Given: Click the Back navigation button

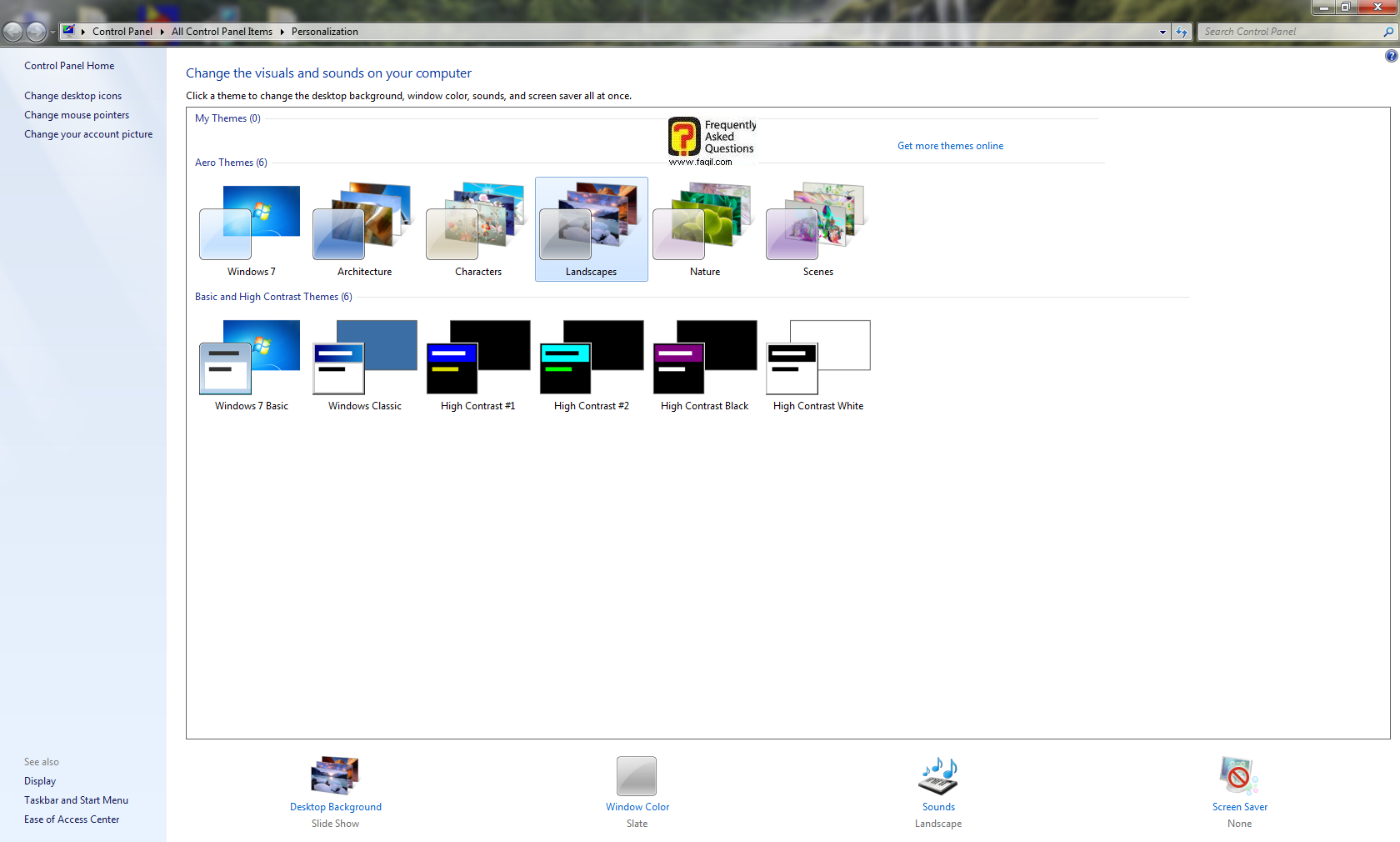Looking at the screenshot, I should 12,32.
